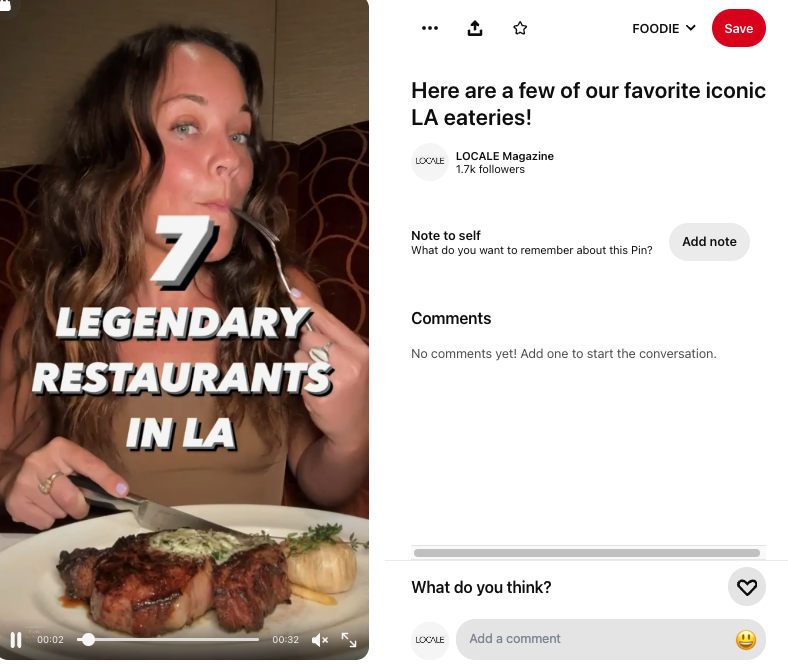The image size is (788, 664).
Task: Open the LOCALE Magazine profile link
Action: point(505,156)
